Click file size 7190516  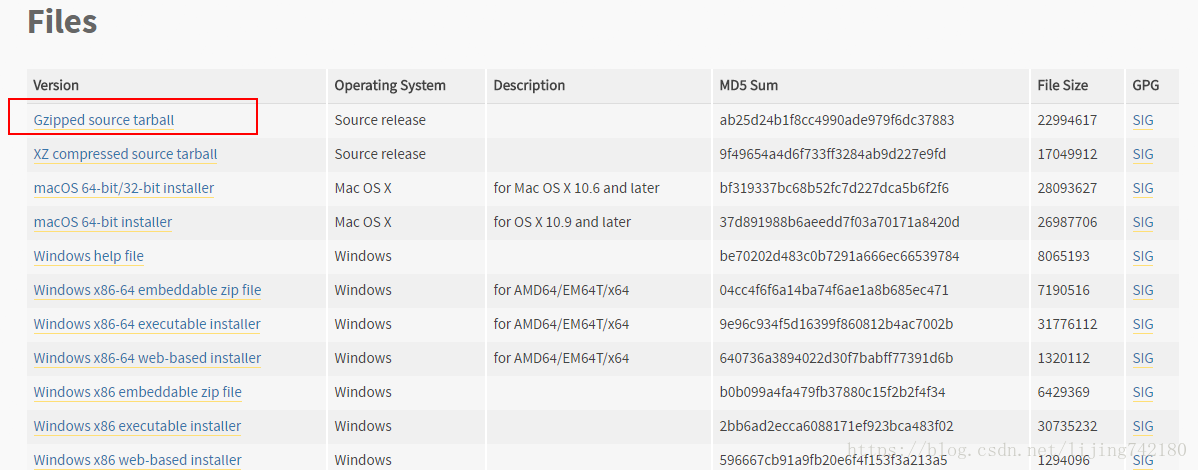(1064, 290)
